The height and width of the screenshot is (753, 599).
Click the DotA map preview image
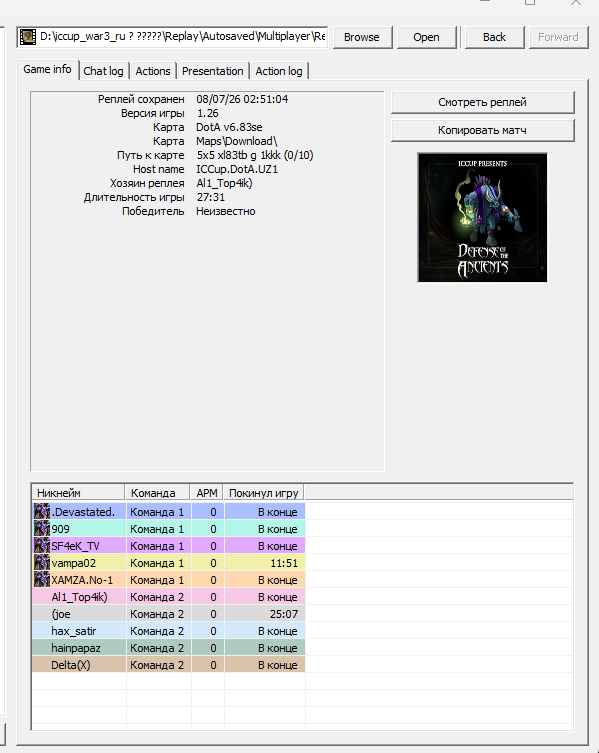coord(482,218)
